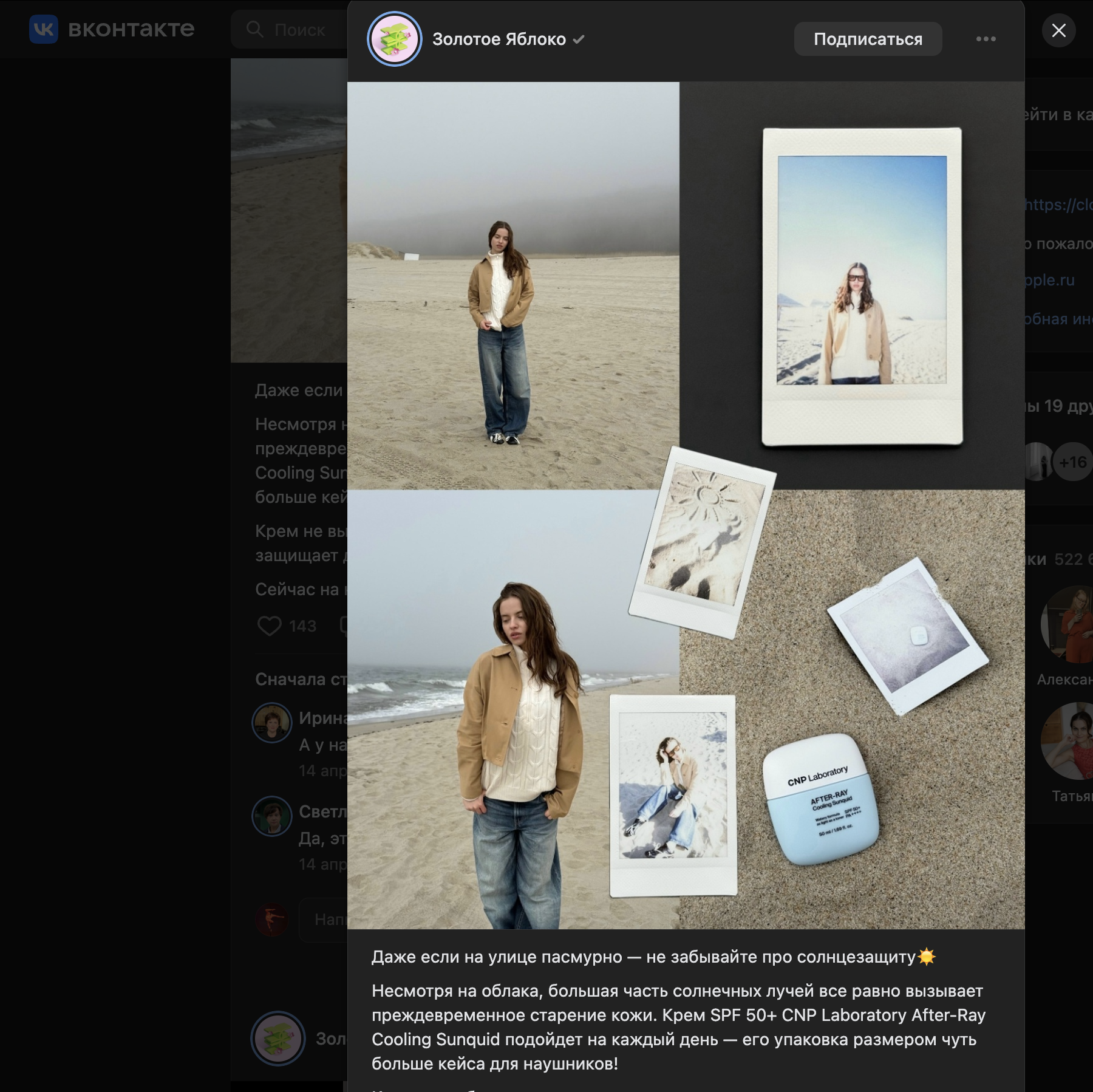Open the top-left foggy beach photo

pyautogui.click(x=513, y=285)
